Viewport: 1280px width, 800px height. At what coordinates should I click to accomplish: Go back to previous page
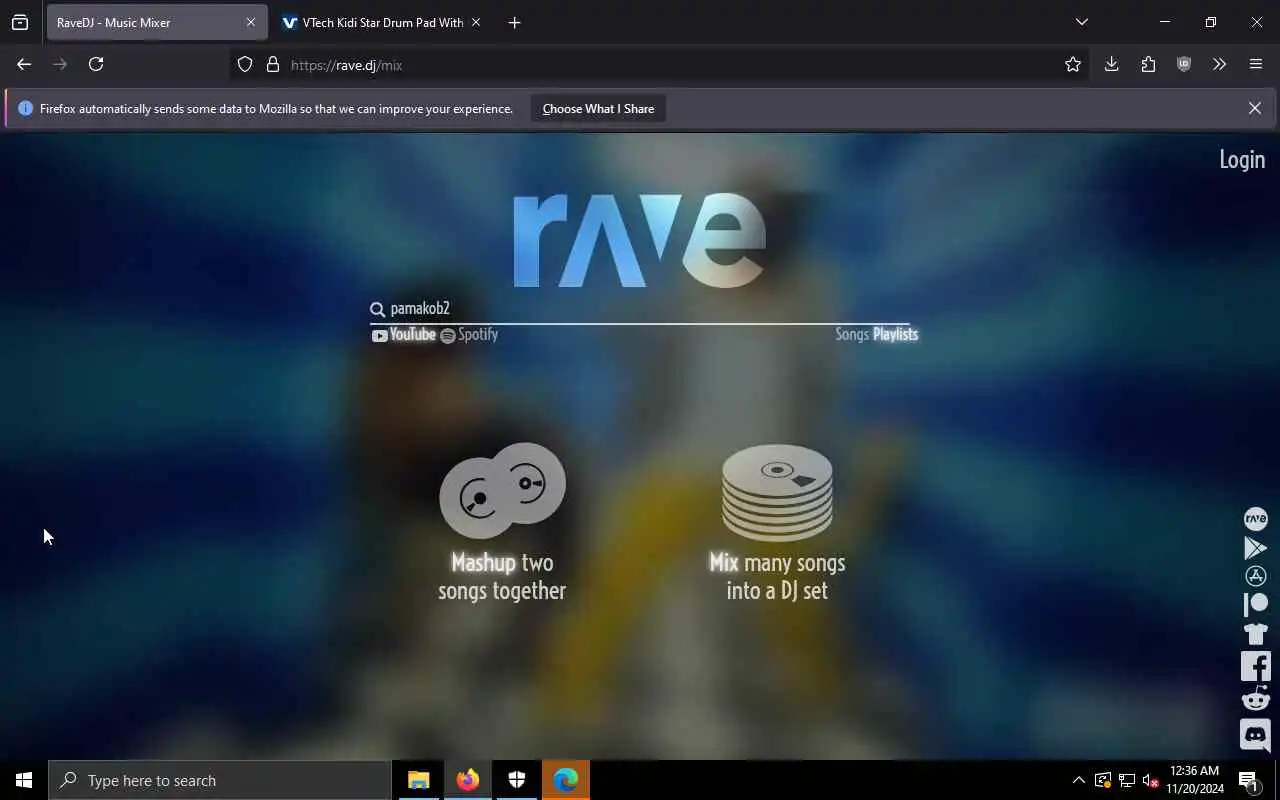(x=24, y=64)
